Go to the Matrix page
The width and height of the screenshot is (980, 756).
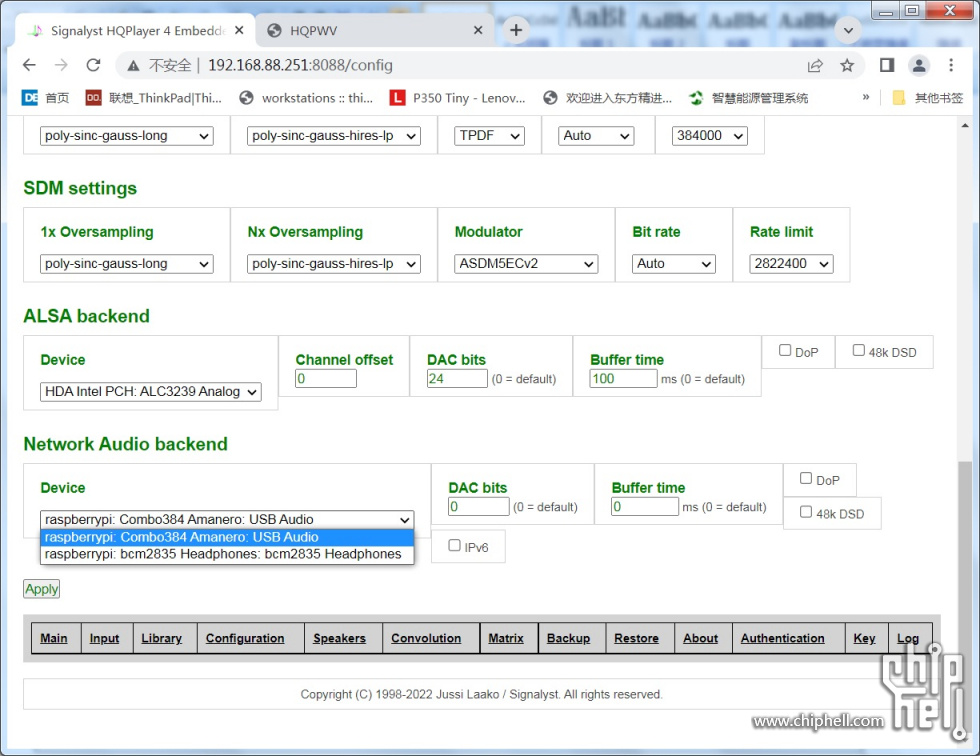point(506,638)
